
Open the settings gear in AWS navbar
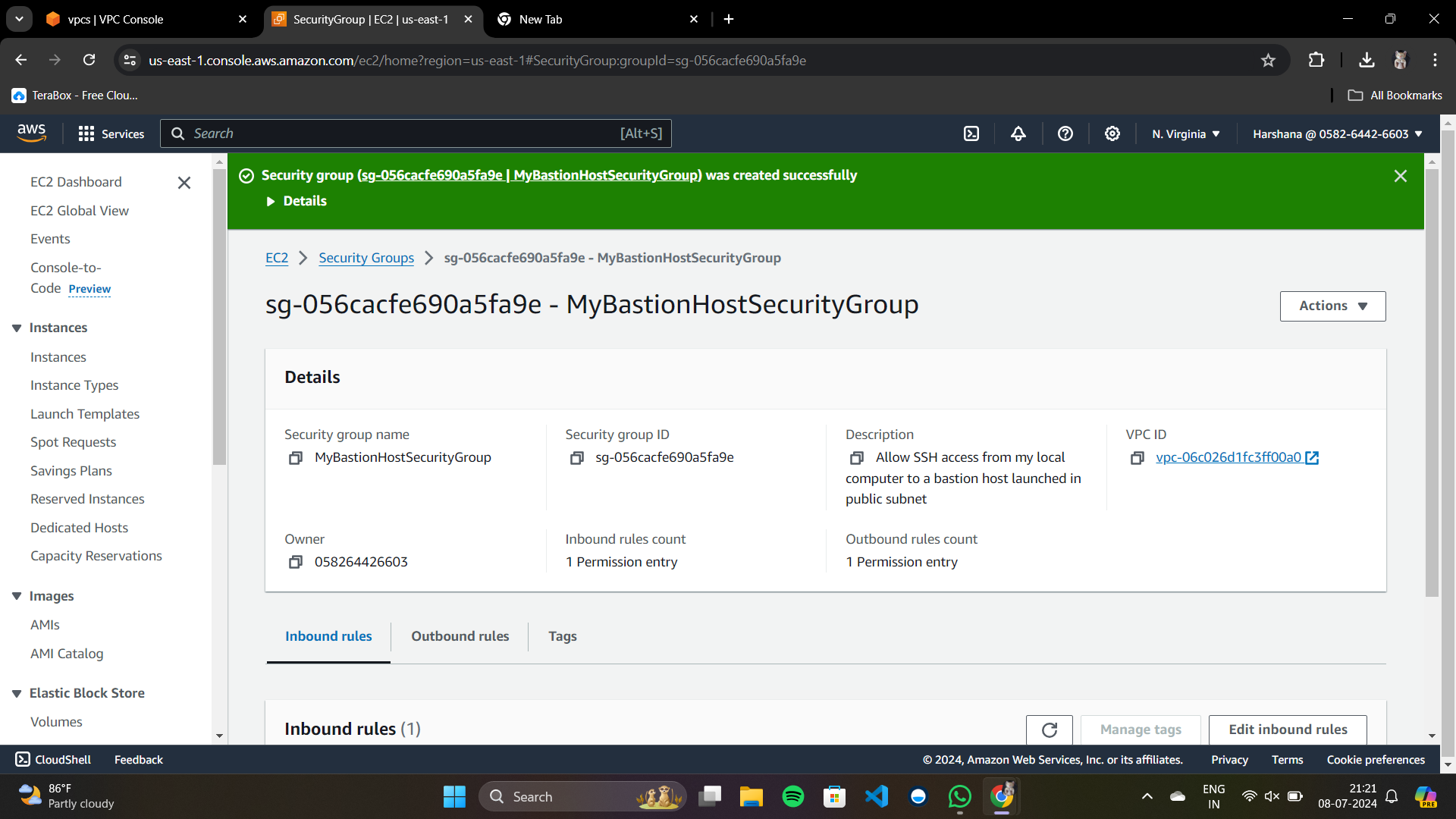pyautogui.click(x=1112, y=133)
